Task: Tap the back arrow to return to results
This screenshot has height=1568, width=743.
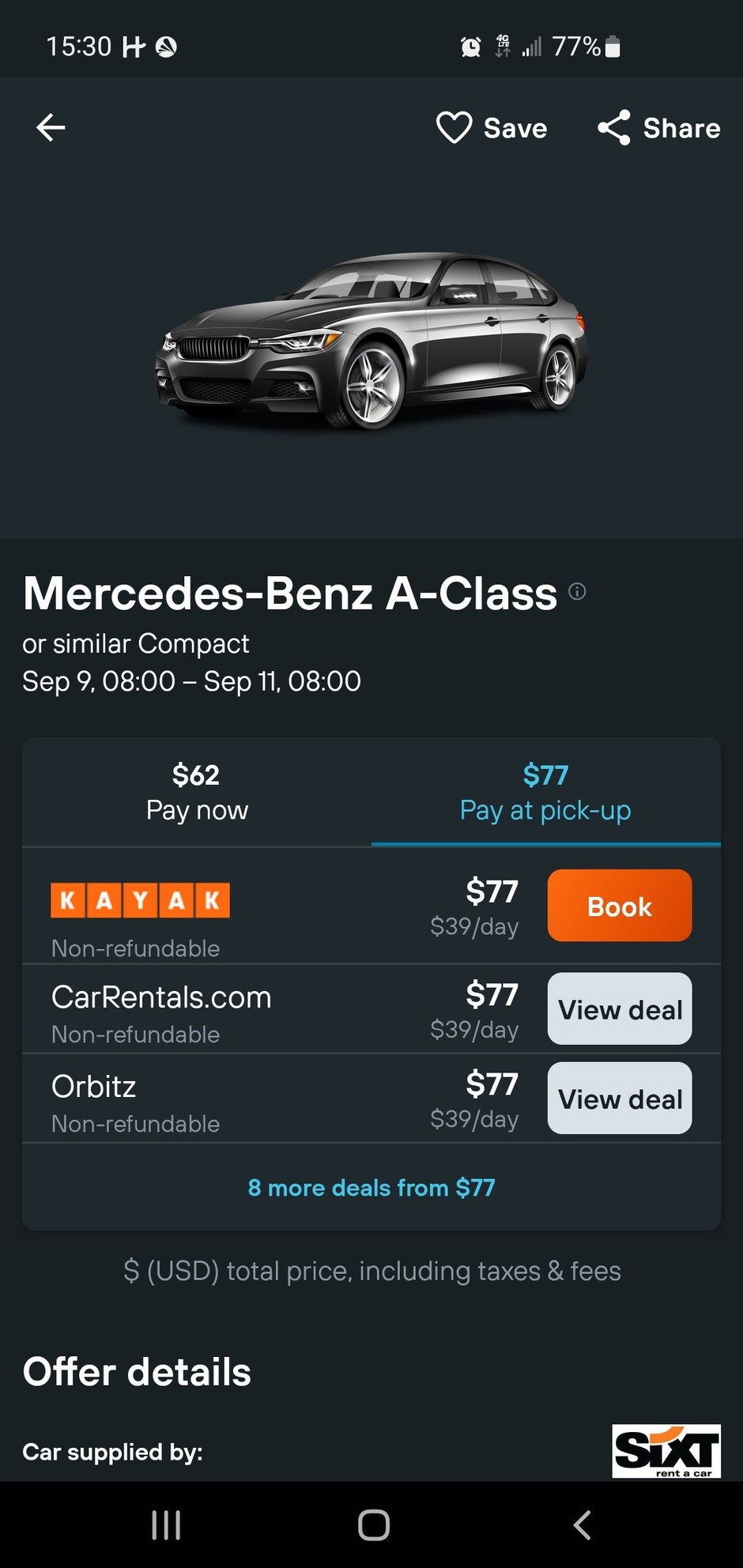Action: click(x=50, y=127)
